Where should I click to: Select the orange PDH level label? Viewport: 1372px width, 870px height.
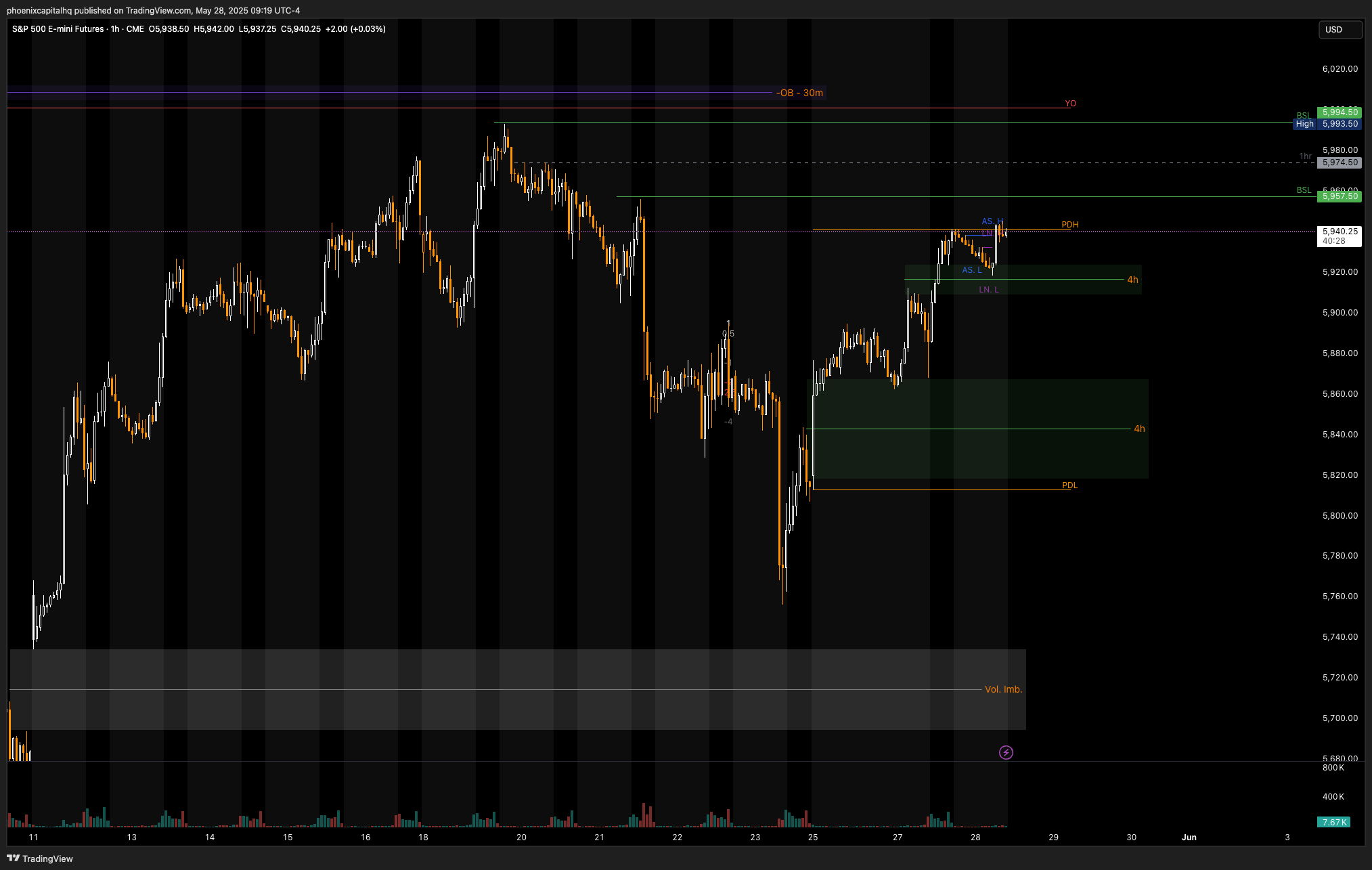click(1069, 225)
